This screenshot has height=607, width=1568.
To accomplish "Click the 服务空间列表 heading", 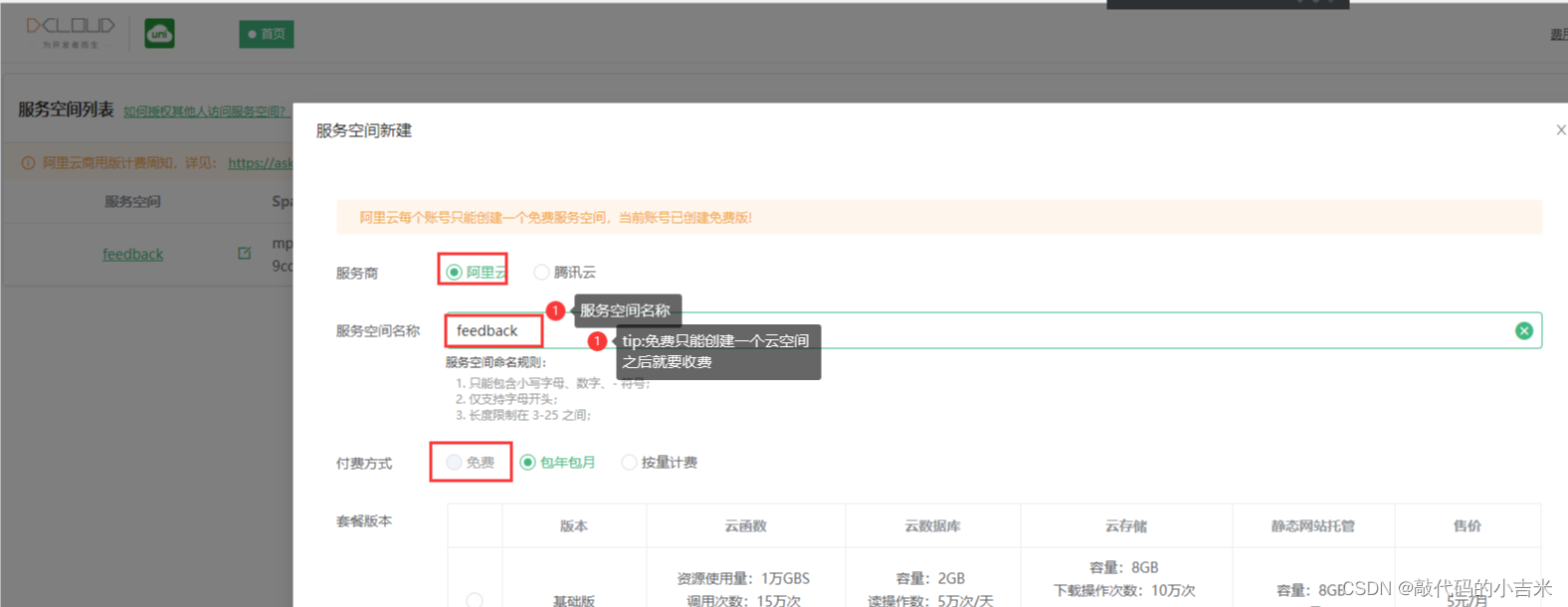I will 66,109.
